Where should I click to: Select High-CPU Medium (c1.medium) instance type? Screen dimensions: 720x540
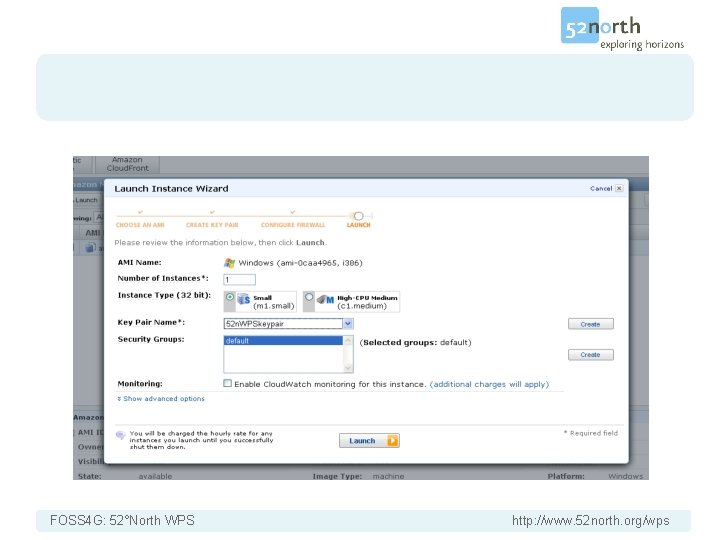(x=309, y=297)
